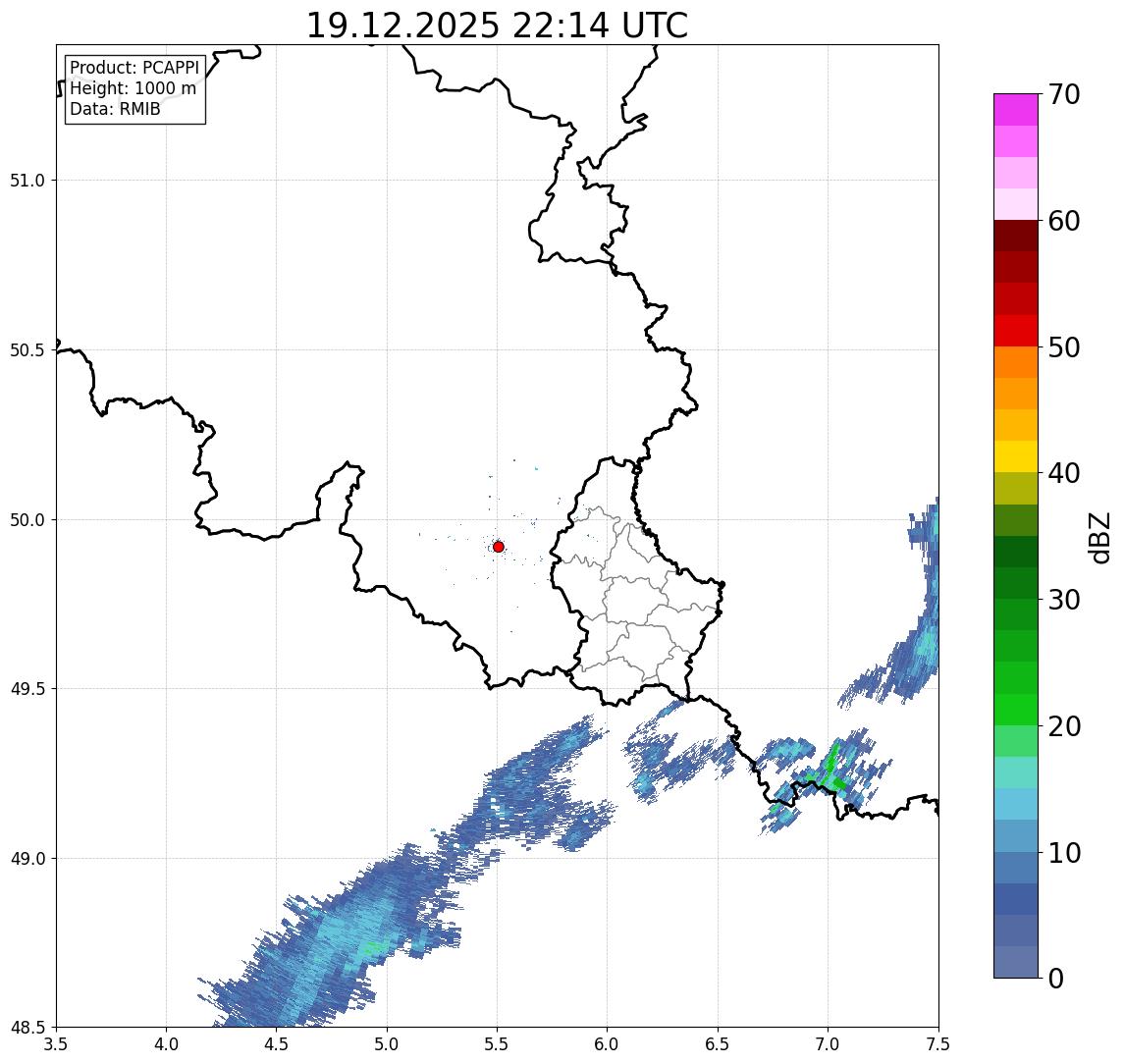Click the colorbar tick label '10'
The image size is (1124, 1064).
tap(1064, 853)
